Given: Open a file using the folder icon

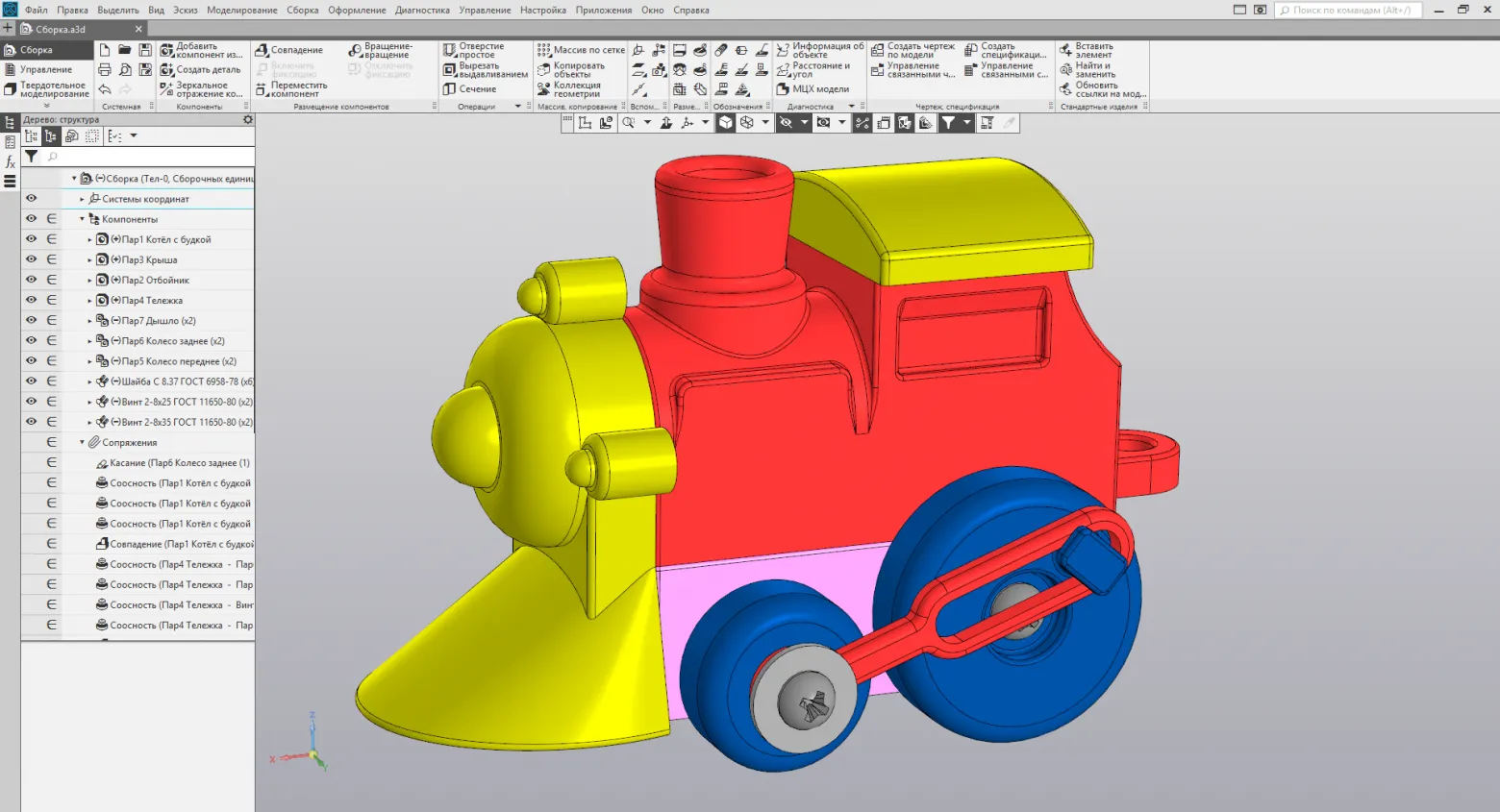Looking at the screenshot, I should point(125,50).
